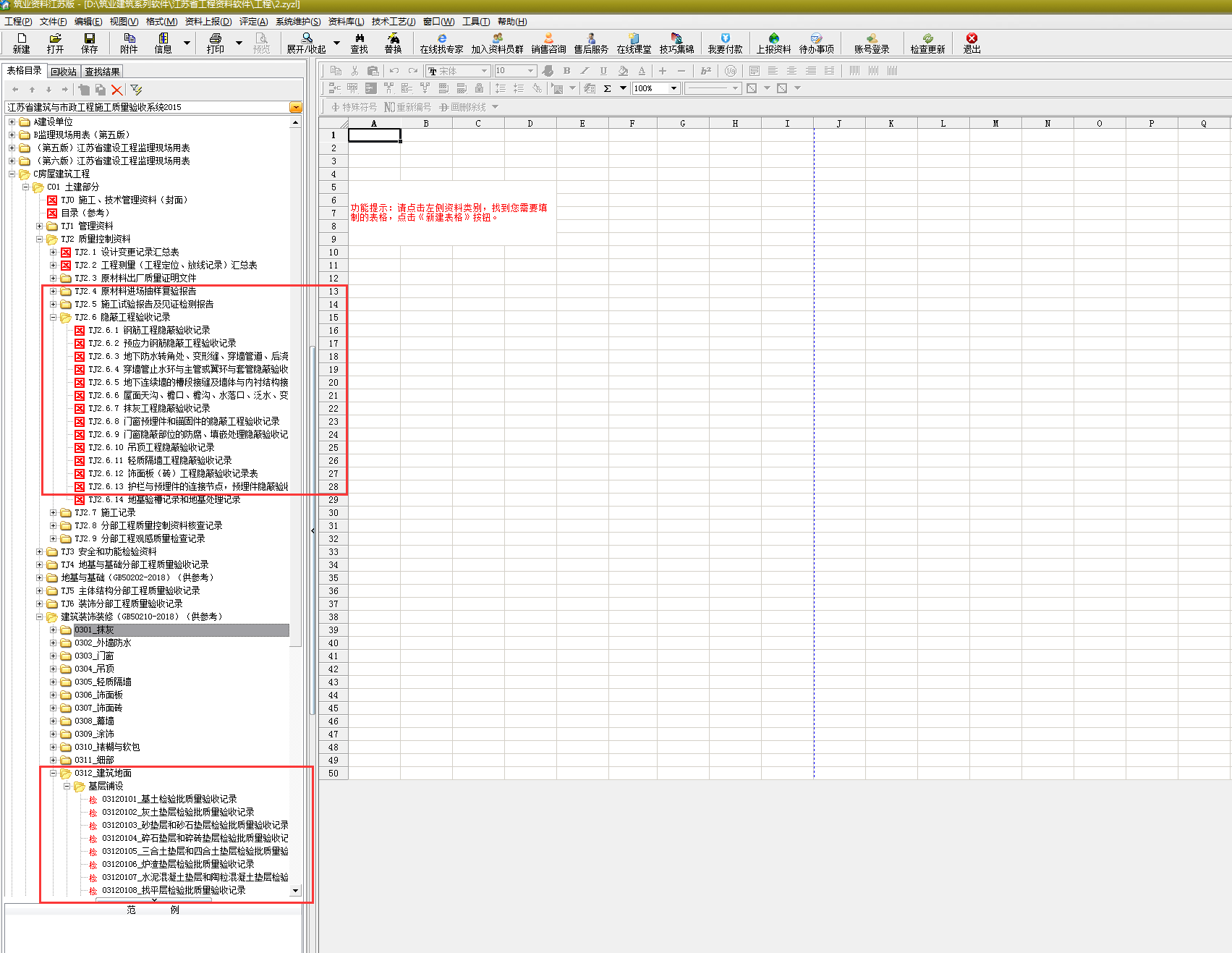1232x953 pixels.
Task: Click the cut scissors icon
Action: pos(354,71)
